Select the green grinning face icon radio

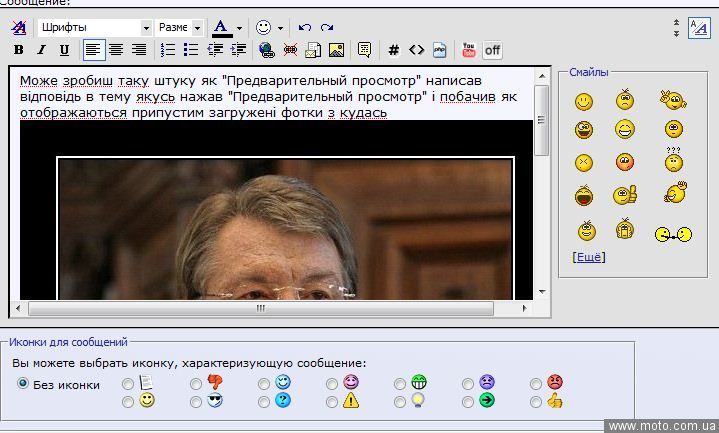point(399,383)
